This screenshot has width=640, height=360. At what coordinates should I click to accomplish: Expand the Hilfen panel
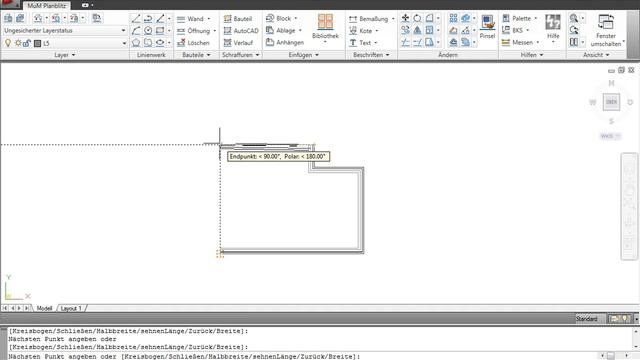(x=532, y=55)
